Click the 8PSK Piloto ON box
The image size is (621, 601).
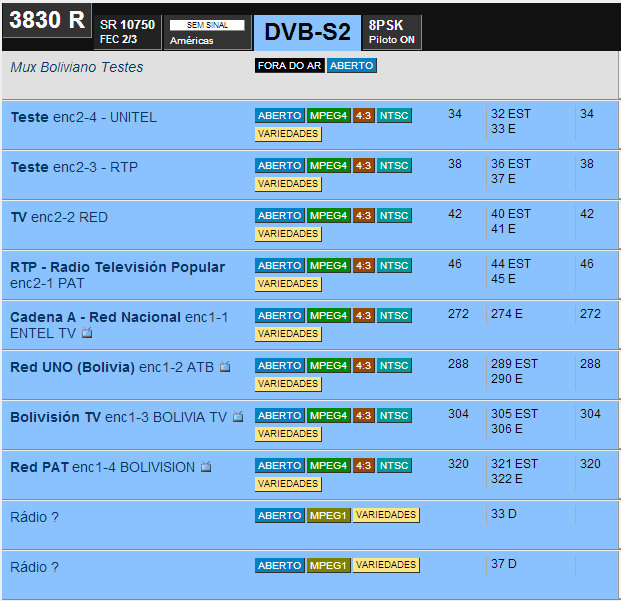pyautogui.click(x=392, y=32)
